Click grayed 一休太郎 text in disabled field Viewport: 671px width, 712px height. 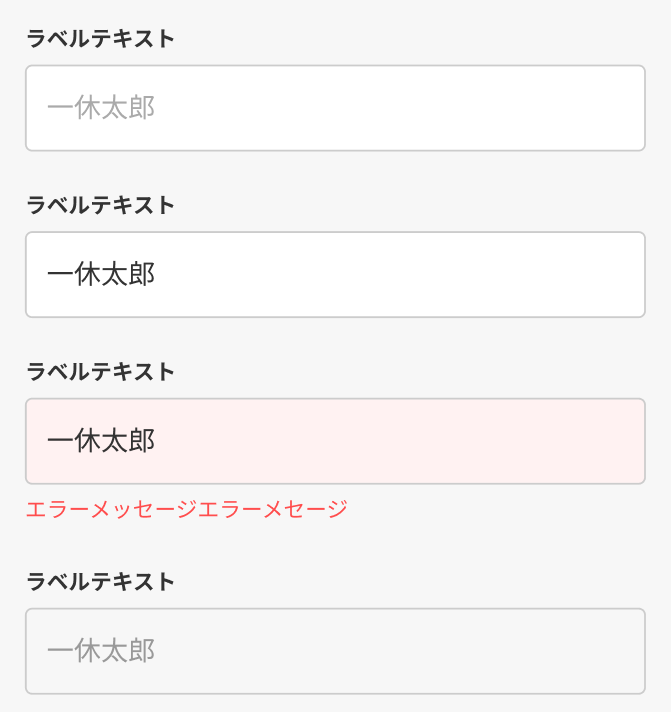101,651
